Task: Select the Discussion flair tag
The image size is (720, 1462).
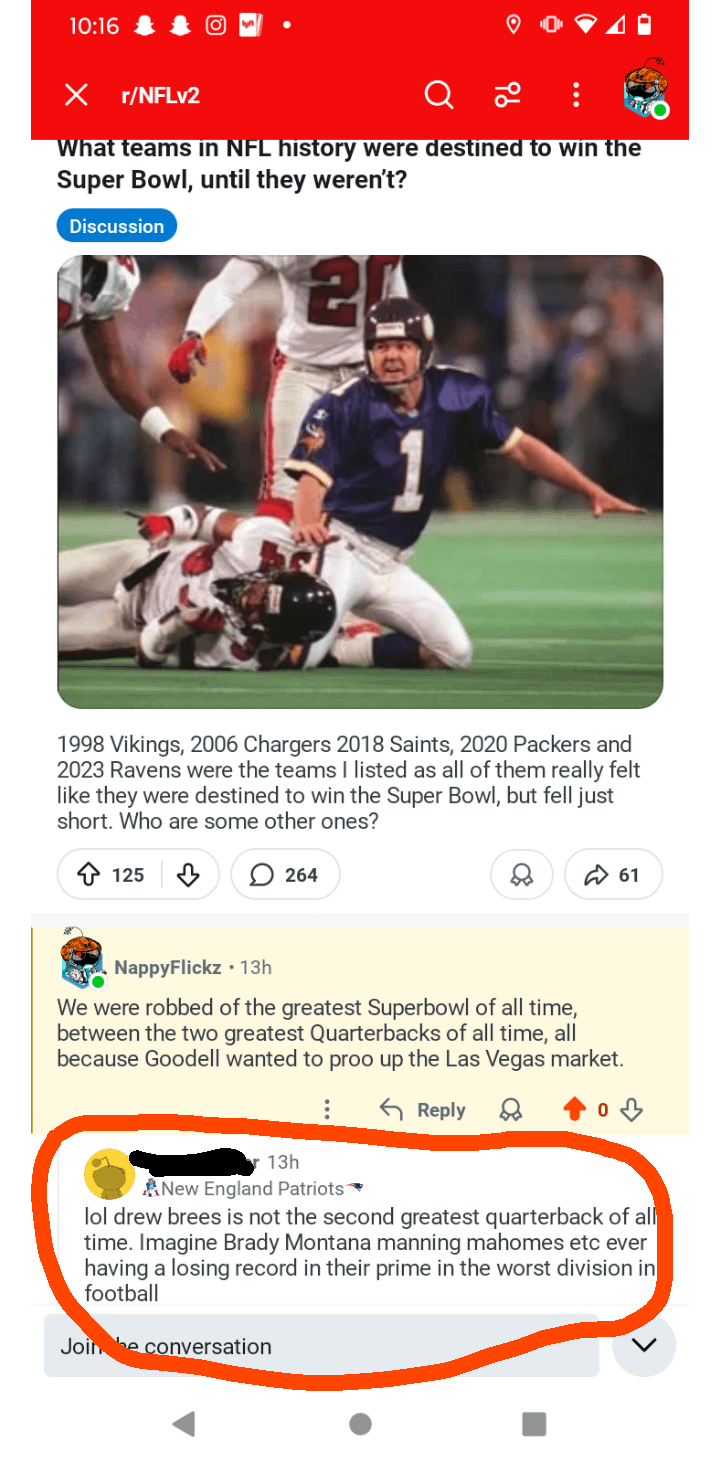Action: (x=116, y=226)
